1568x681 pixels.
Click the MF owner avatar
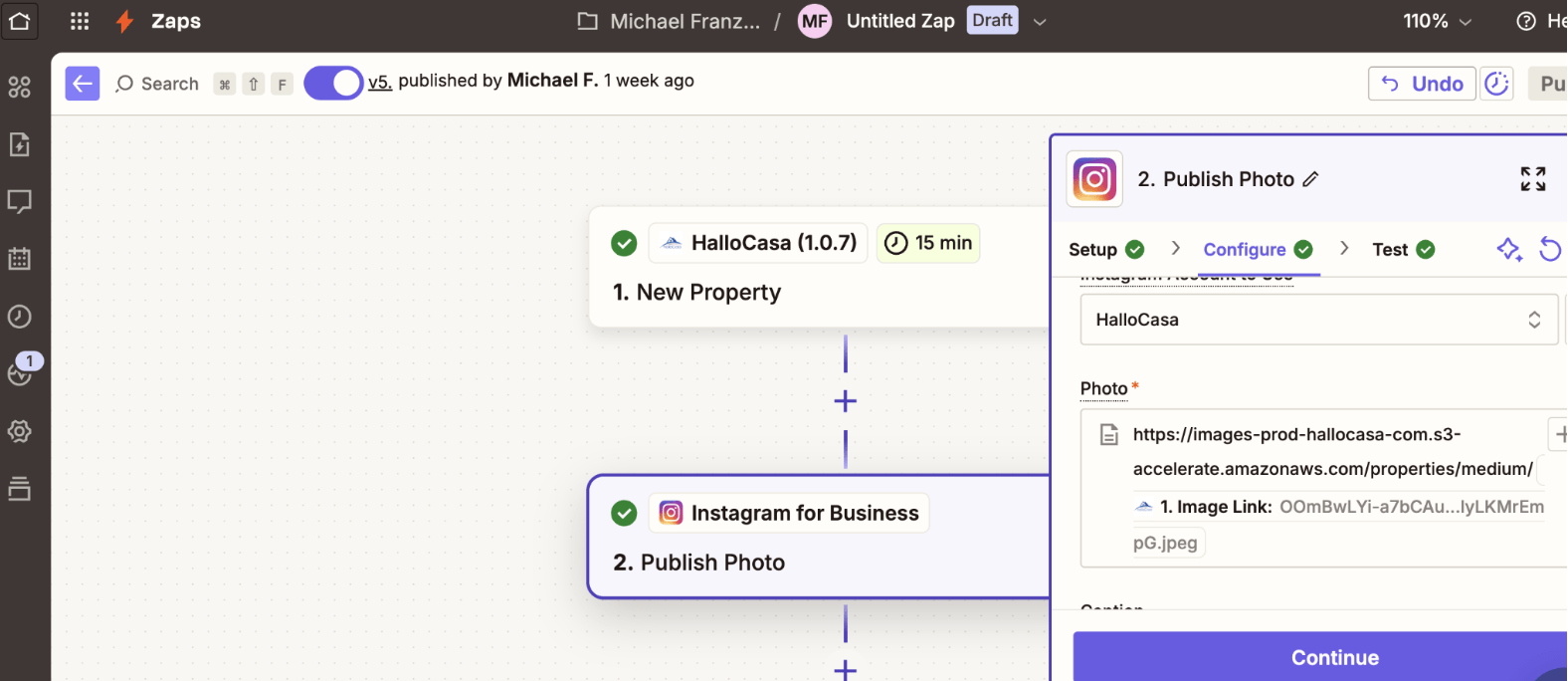point(815,21)
